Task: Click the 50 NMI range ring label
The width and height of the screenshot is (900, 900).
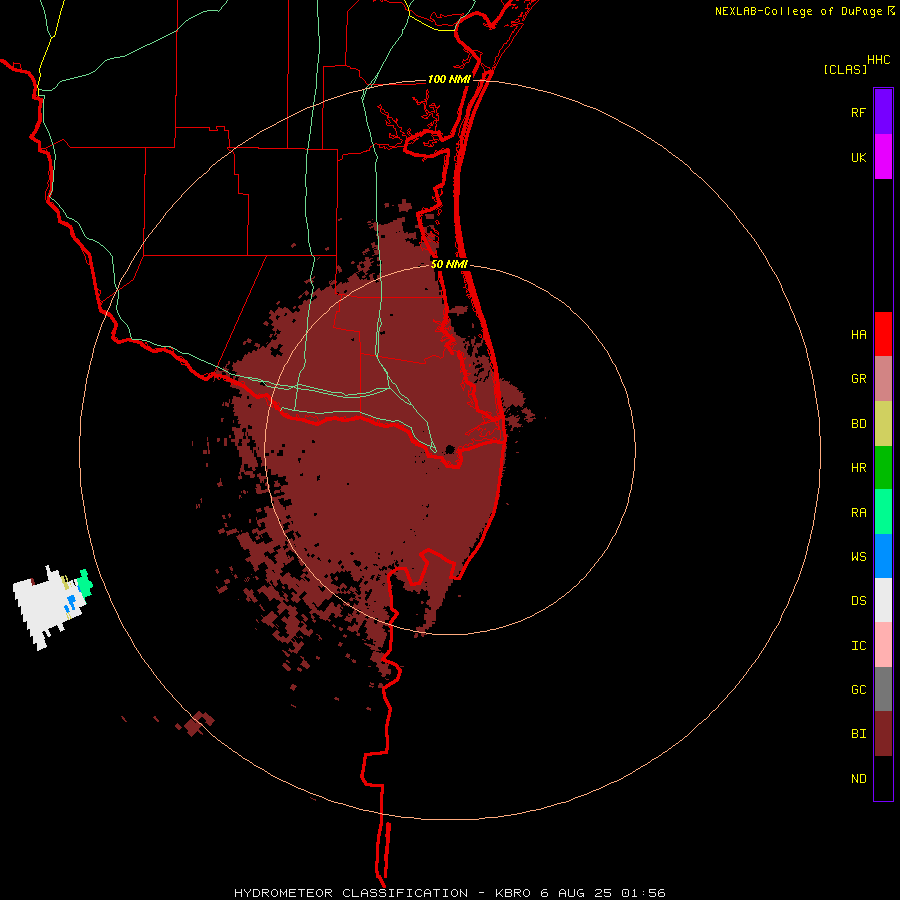Action: 449,264
